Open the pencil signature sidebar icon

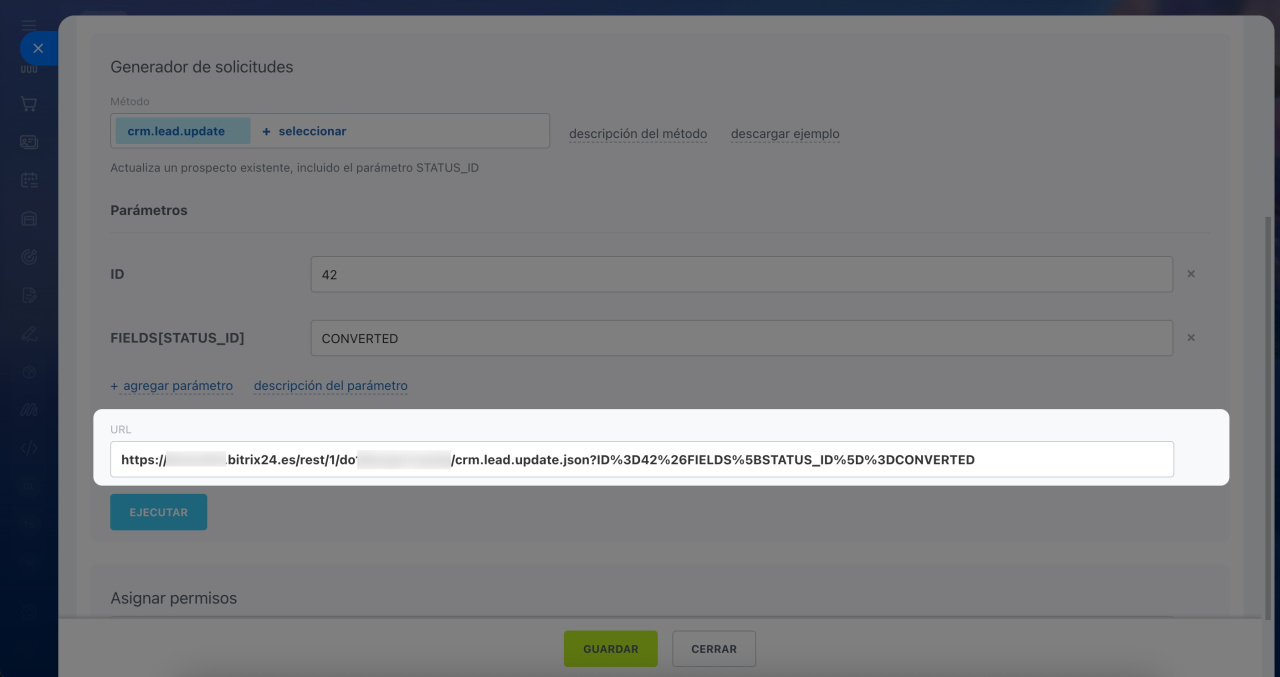(x=29, y=333)
